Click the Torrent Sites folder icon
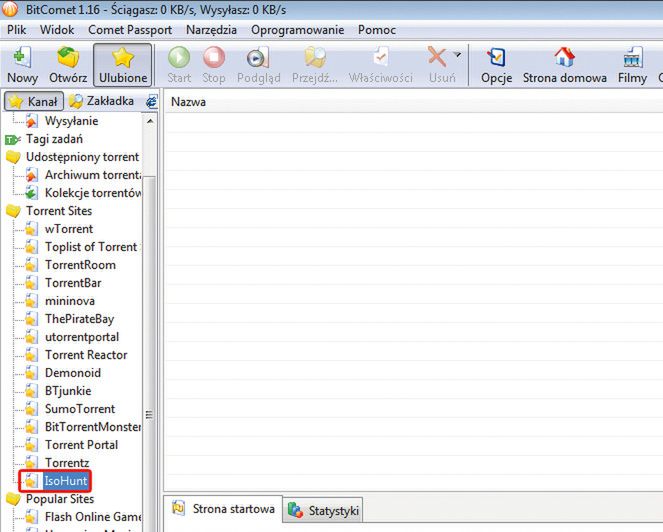663x532 pixels. pos(13,211)
